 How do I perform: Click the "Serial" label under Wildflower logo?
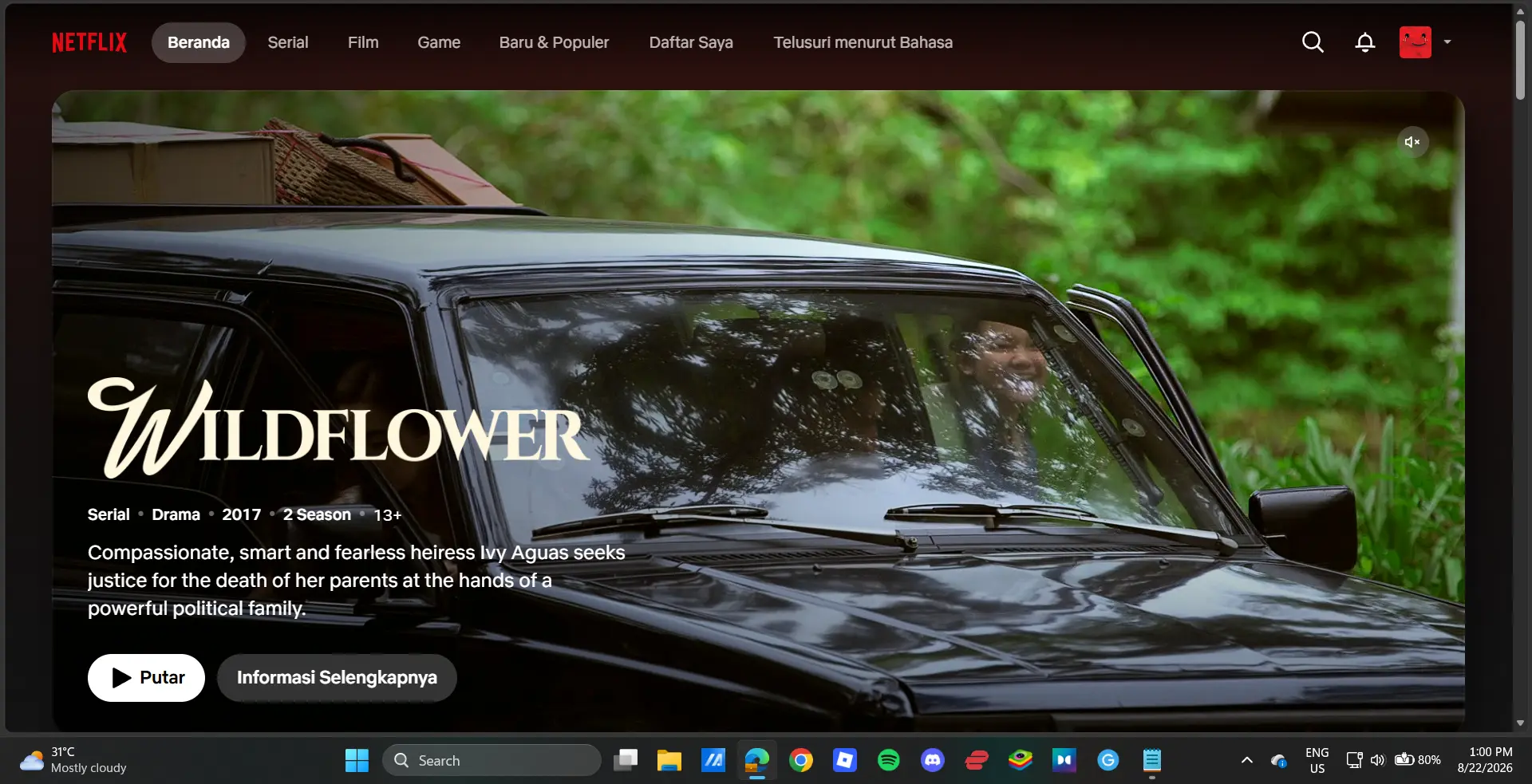coord(109,515)
